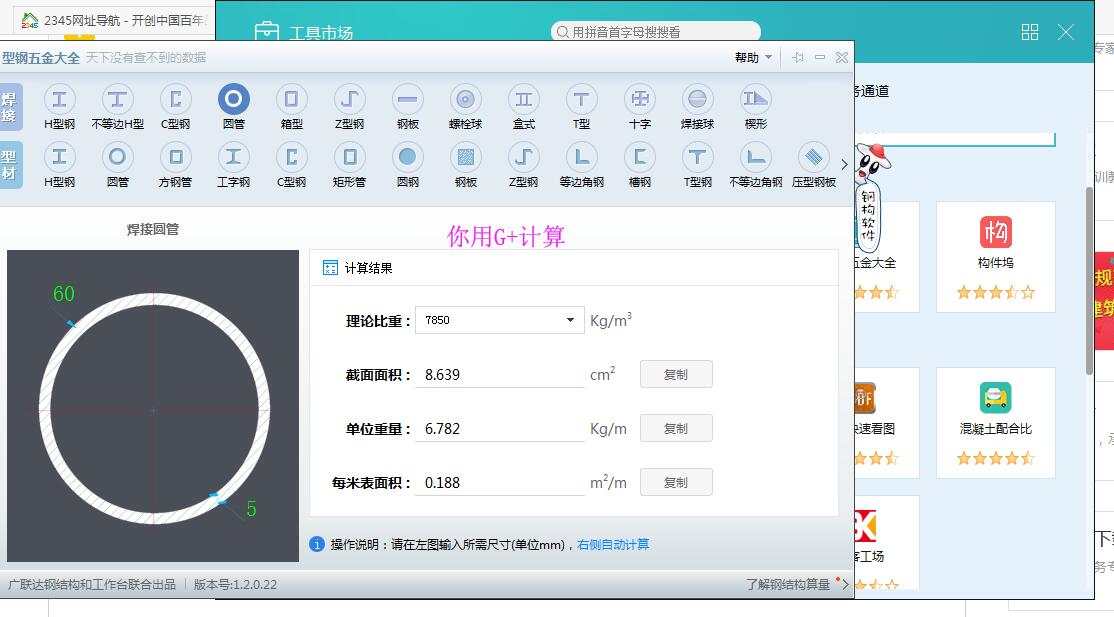
Task: Click the 操作说明 info icon
Action: 317,544
